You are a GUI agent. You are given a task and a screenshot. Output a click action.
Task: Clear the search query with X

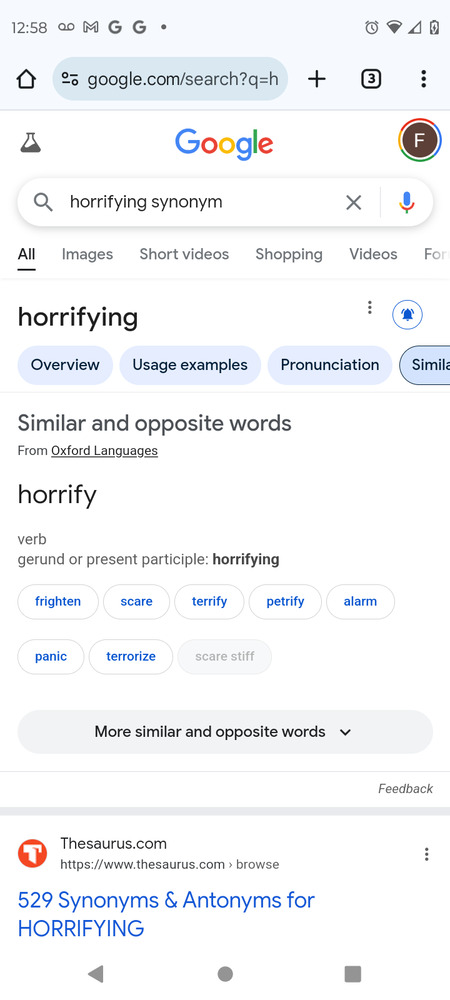pyautogui.click(x=353, y=202)
